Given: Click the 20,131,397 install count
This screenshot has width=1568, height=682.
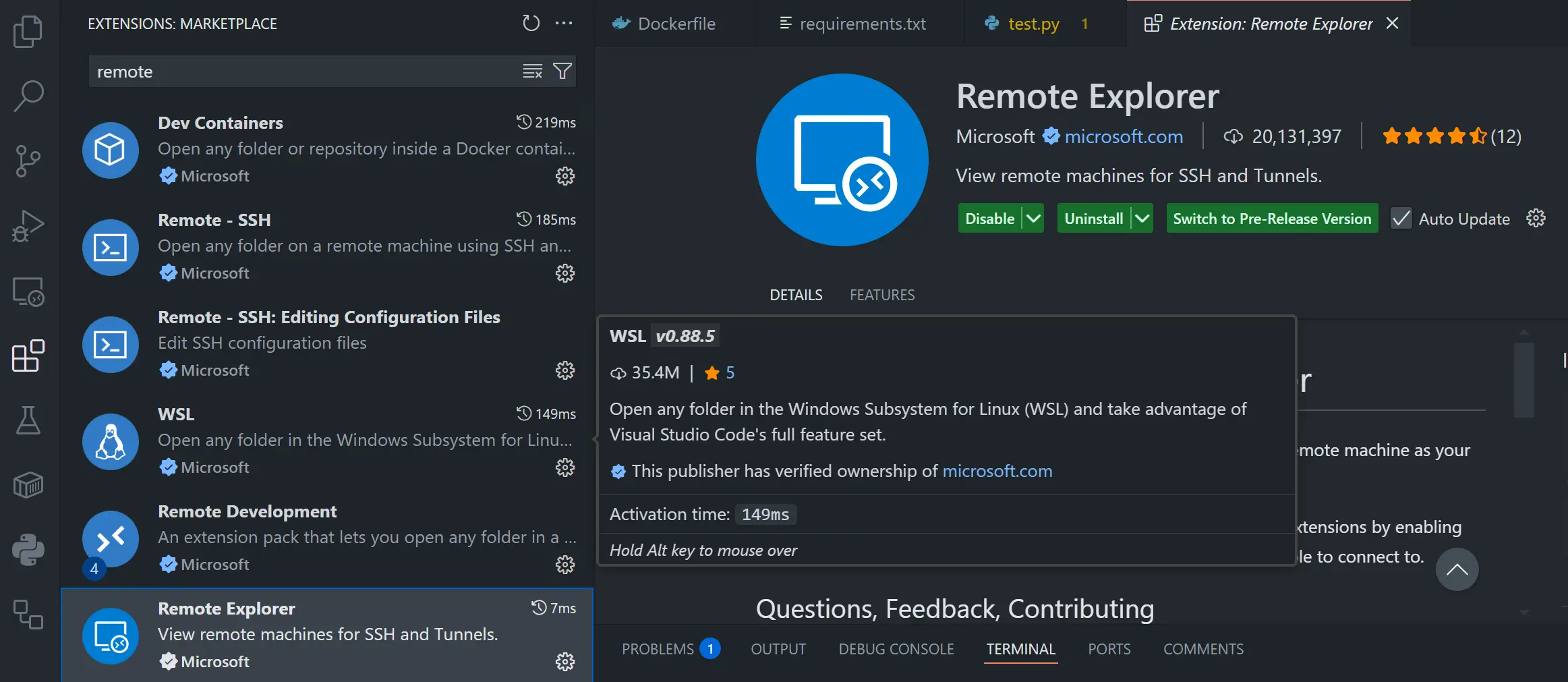Looking at the screenshot, I should pos(1283,136).
